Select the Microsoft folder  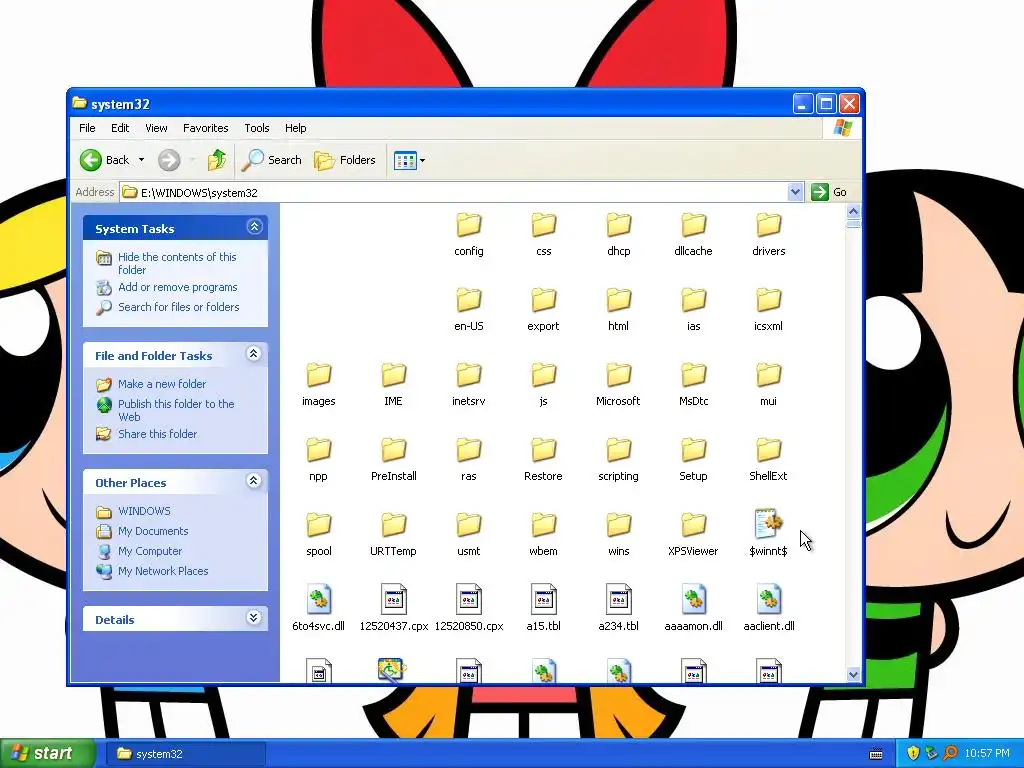pos(618,385)
